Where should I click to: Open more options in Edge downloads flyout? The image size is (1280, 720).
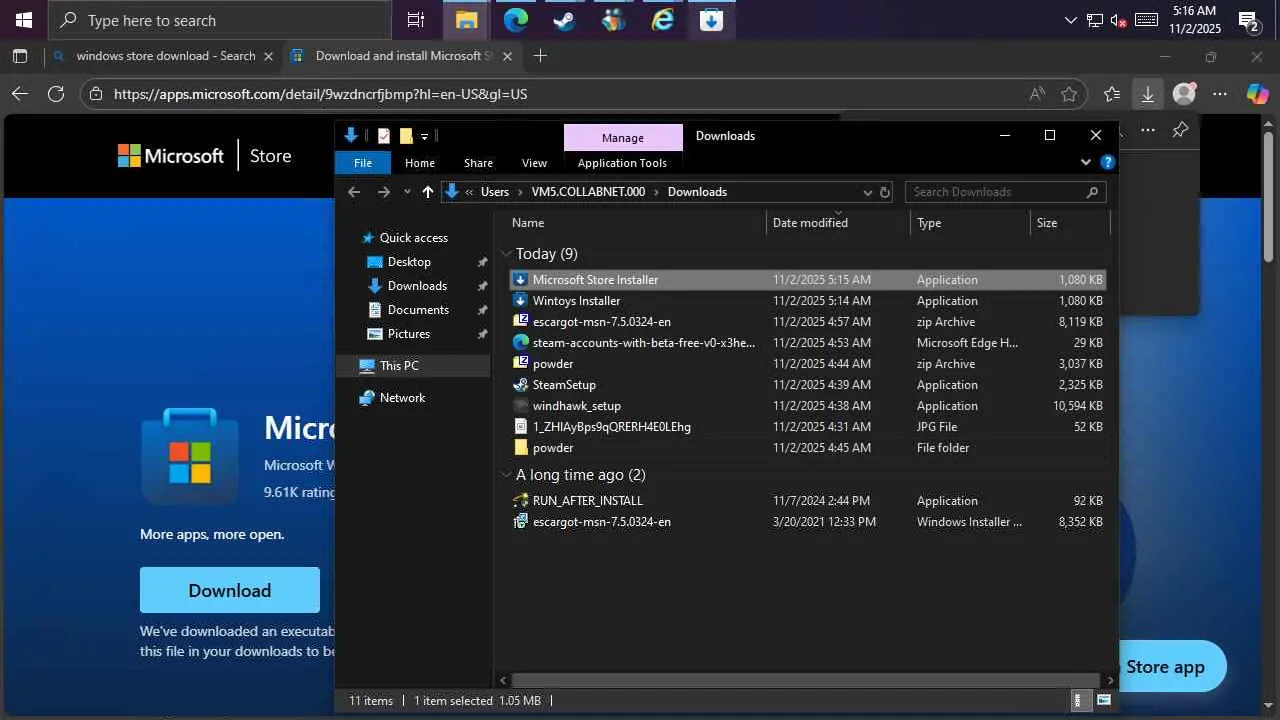coord(1148,130)
